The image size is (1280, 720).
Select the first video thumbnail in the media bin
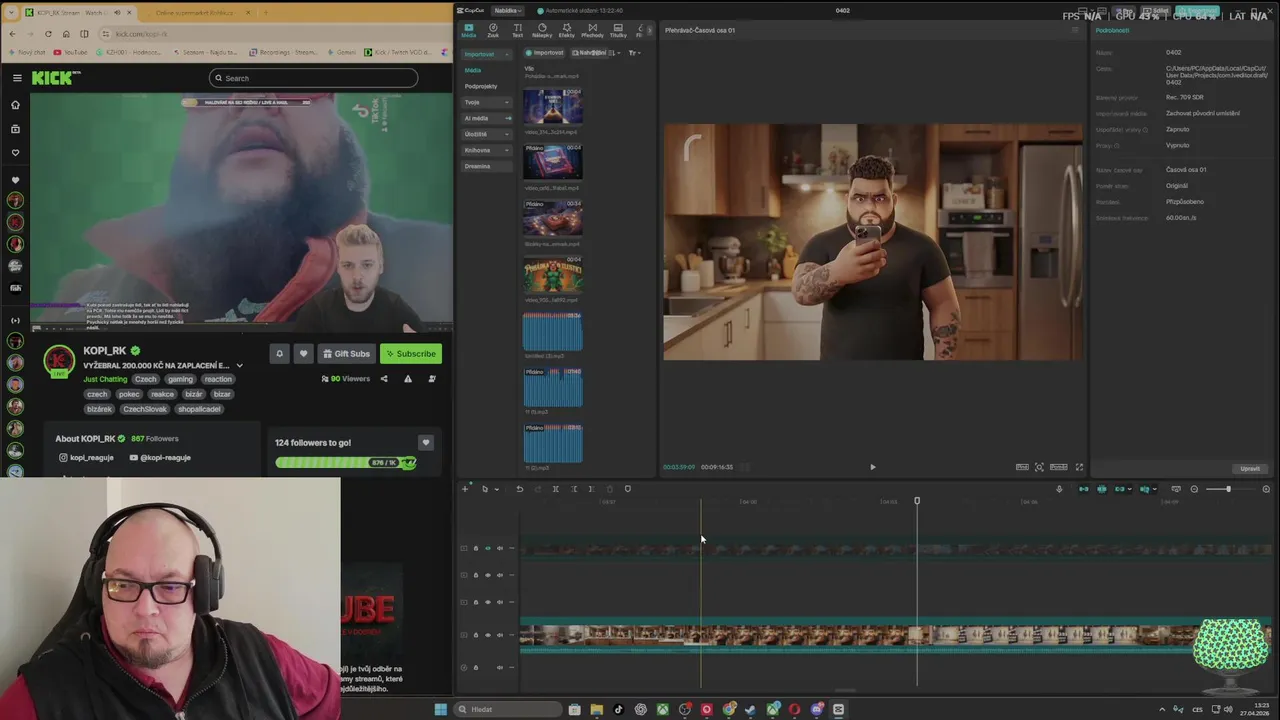[553, 106]
